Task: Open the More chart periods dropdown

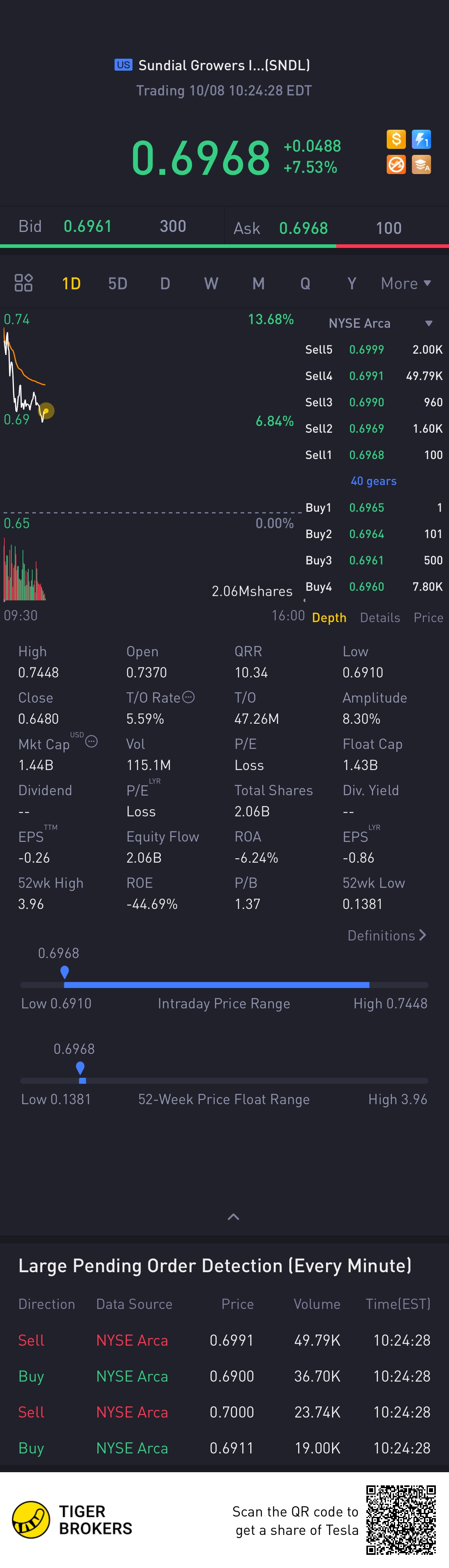Action: point(406,283)
